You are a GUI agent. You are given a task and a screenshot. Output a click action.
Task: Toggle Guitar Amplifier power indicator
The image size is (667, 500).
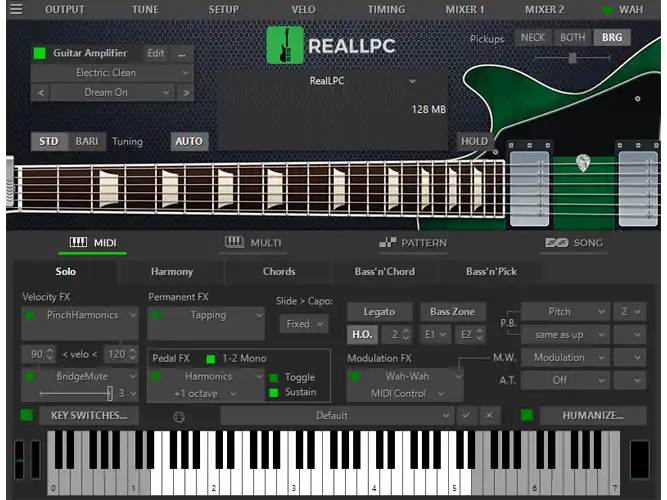coord(40,53)
